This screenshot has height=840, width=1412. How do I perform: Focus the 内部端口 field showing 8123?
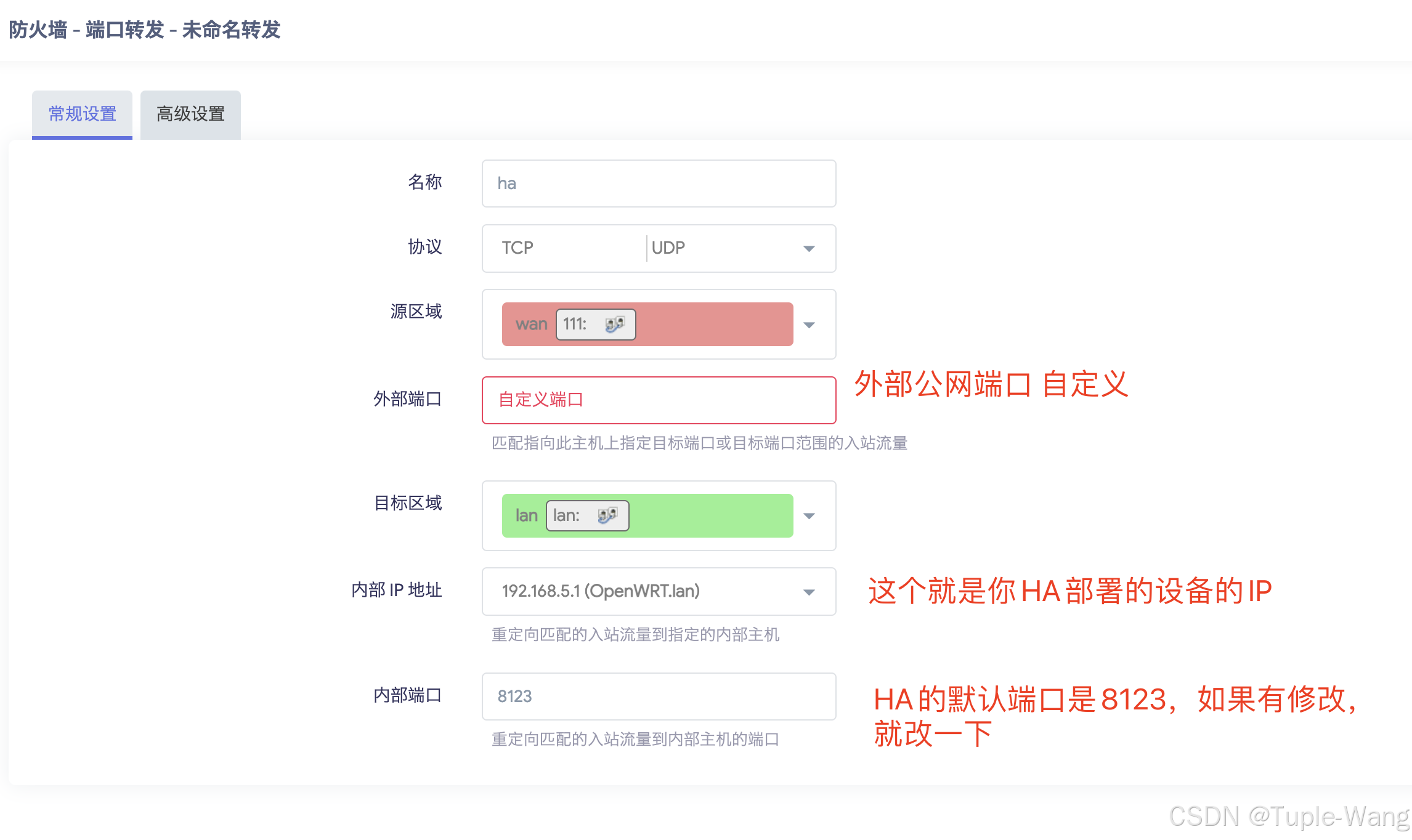pos(658,697)
